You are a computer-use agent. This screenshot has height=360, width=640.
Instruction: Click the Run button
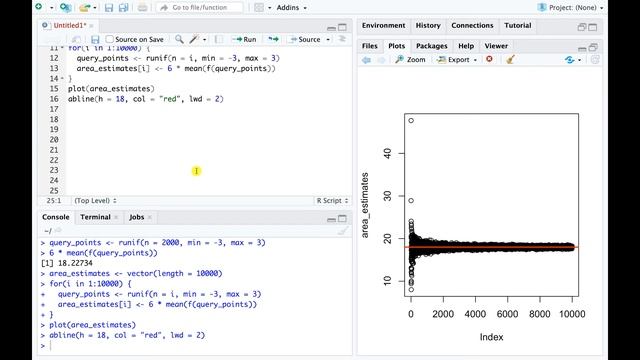click(x=244, y=39)
